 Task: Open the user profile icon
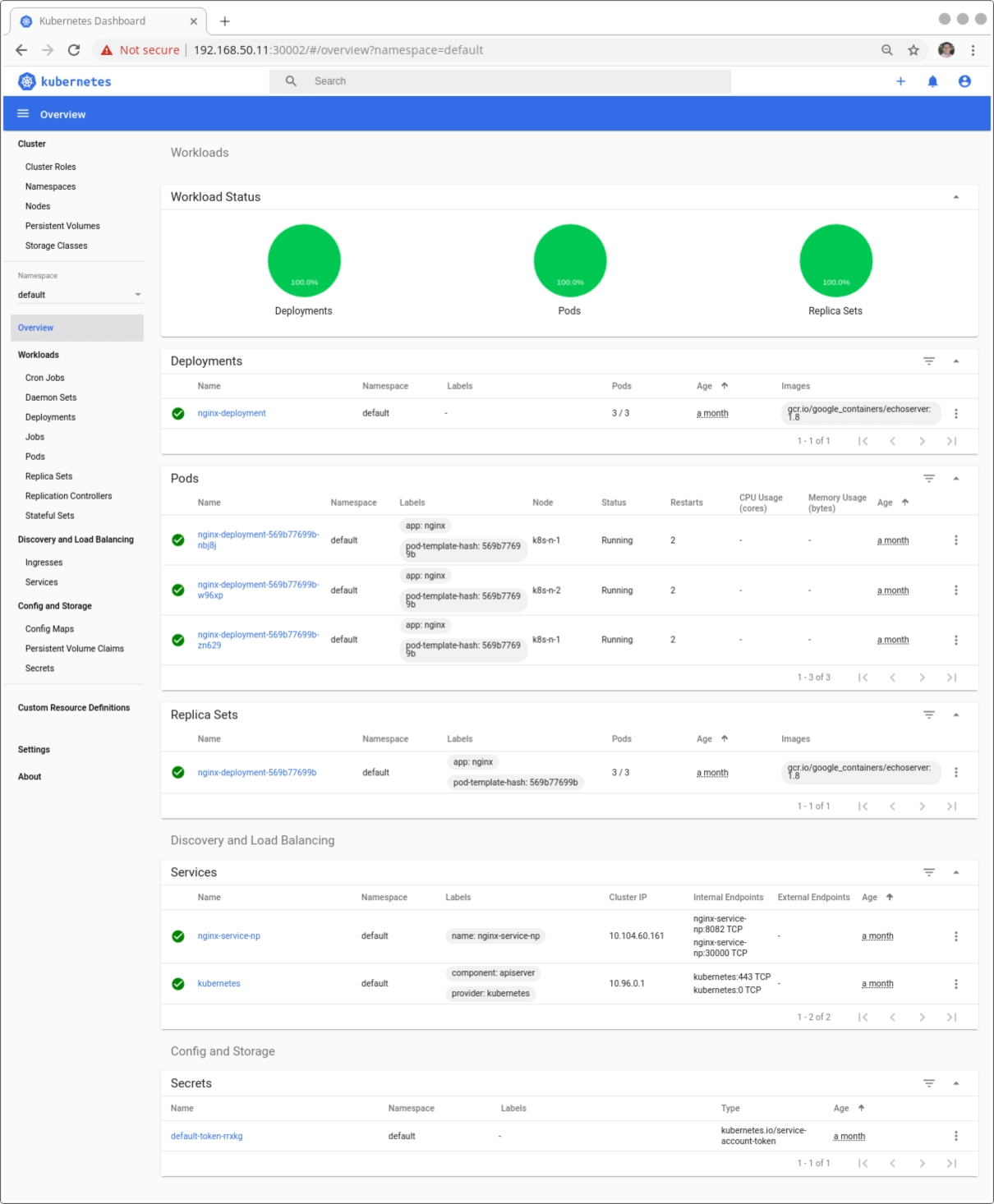click(964, 81)
